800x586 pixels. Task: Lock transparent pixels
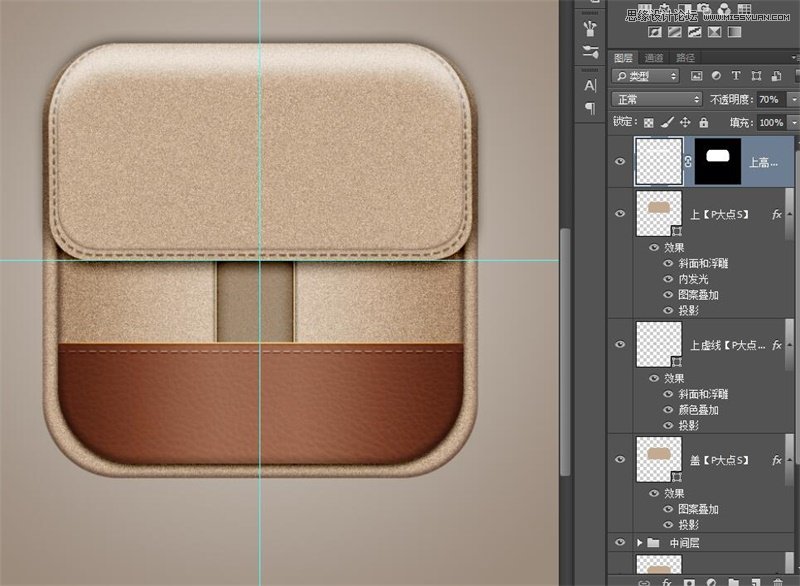648,122
